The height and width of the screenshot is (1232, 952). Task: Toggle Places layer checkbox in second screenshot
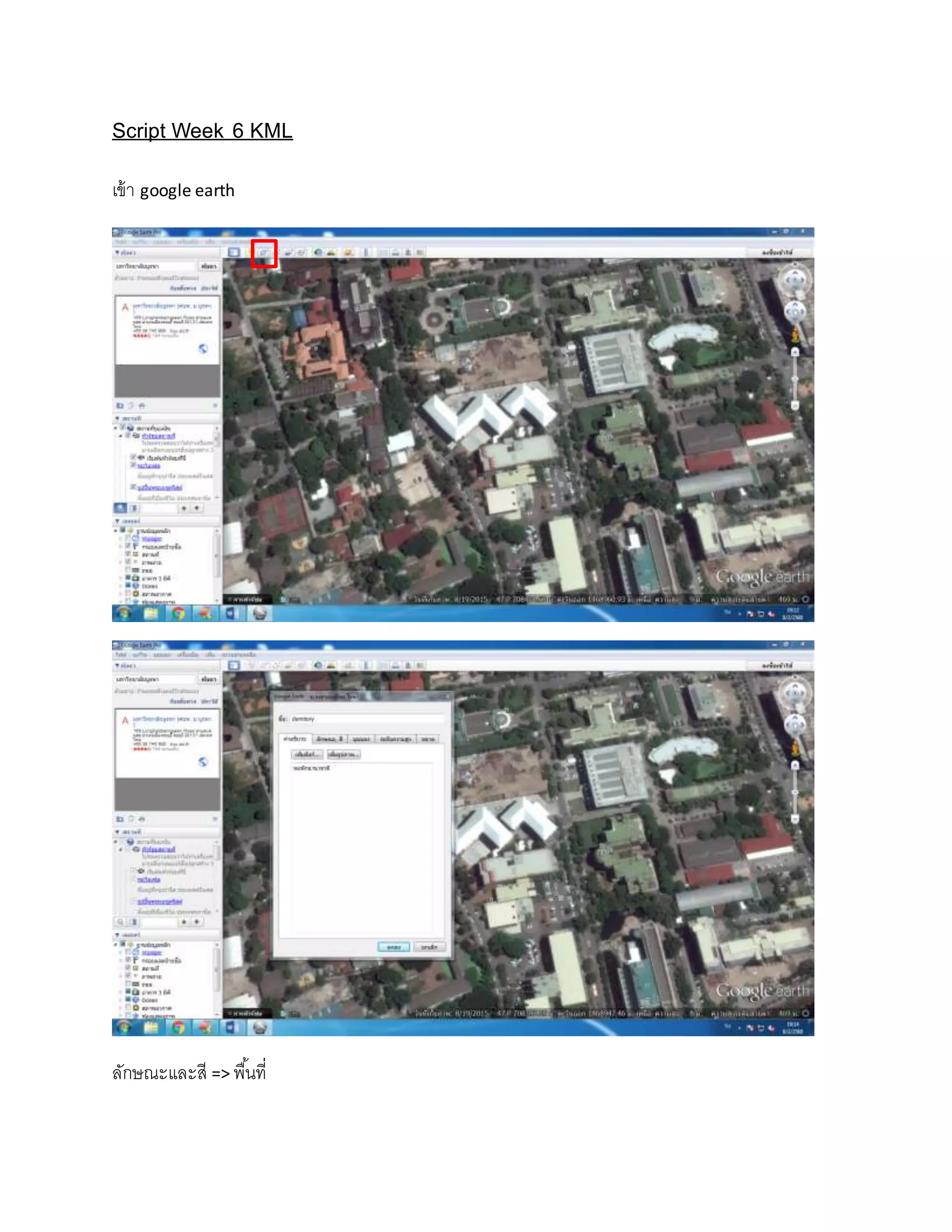(x=128, y=967)
